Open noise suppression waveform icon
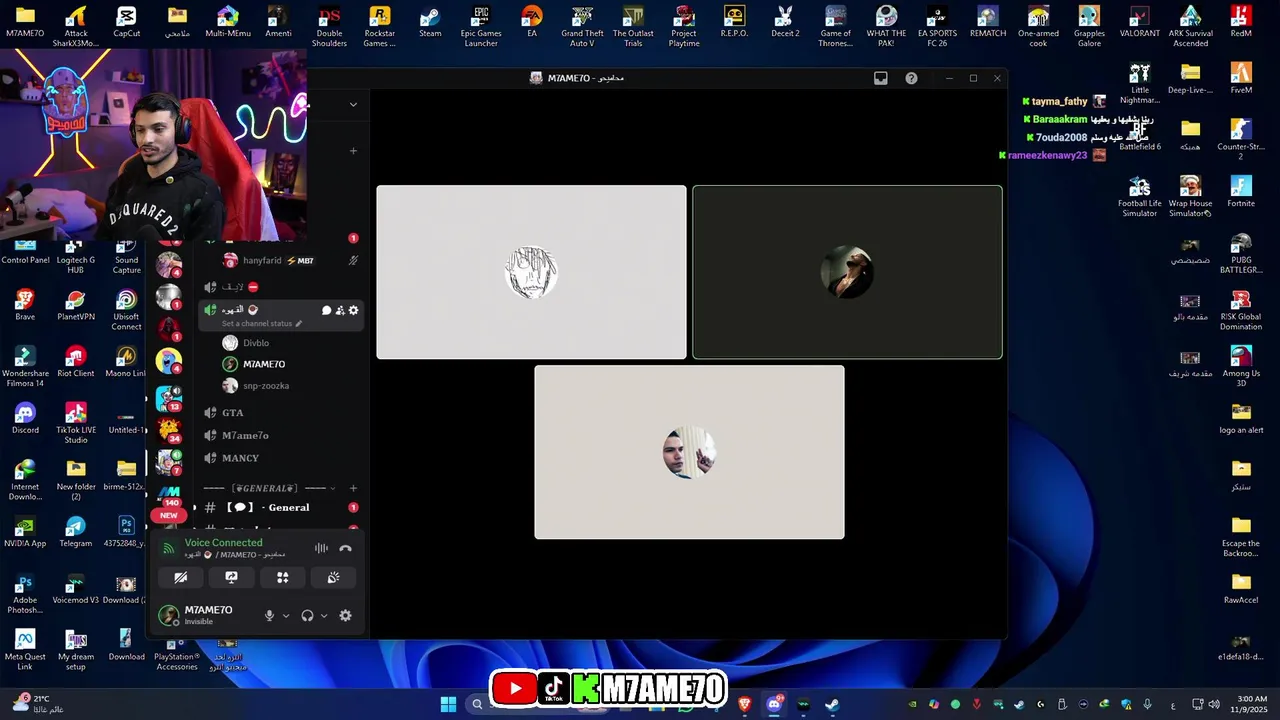This screenshot has width=1280, height=720. tap(321, 548)
